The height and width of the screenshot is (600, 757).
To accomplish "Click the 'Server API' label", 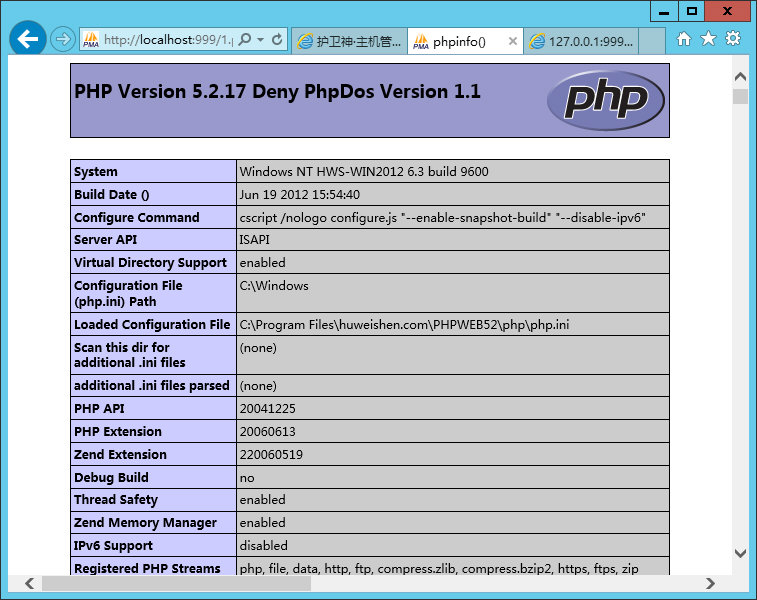I will 105,240.
